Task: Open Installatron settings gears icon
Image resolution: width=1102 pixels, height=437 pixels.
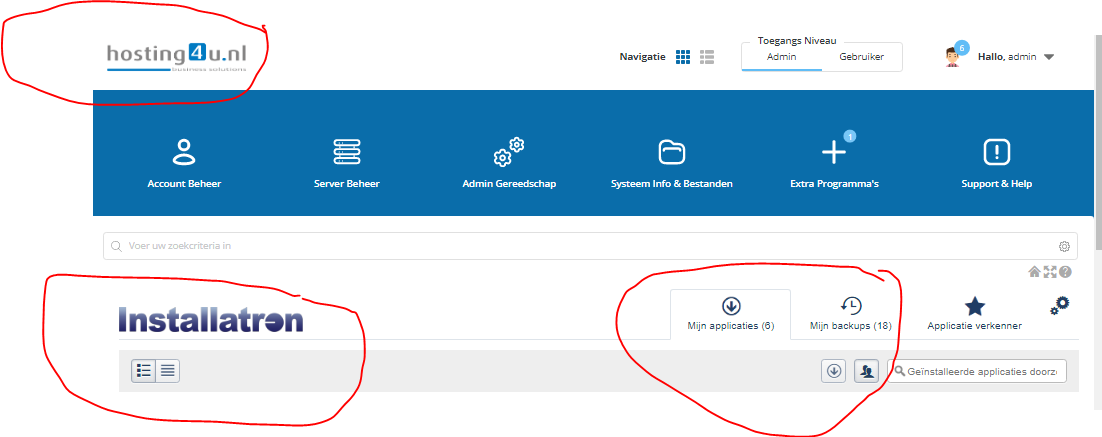Action: (1060, 306)
